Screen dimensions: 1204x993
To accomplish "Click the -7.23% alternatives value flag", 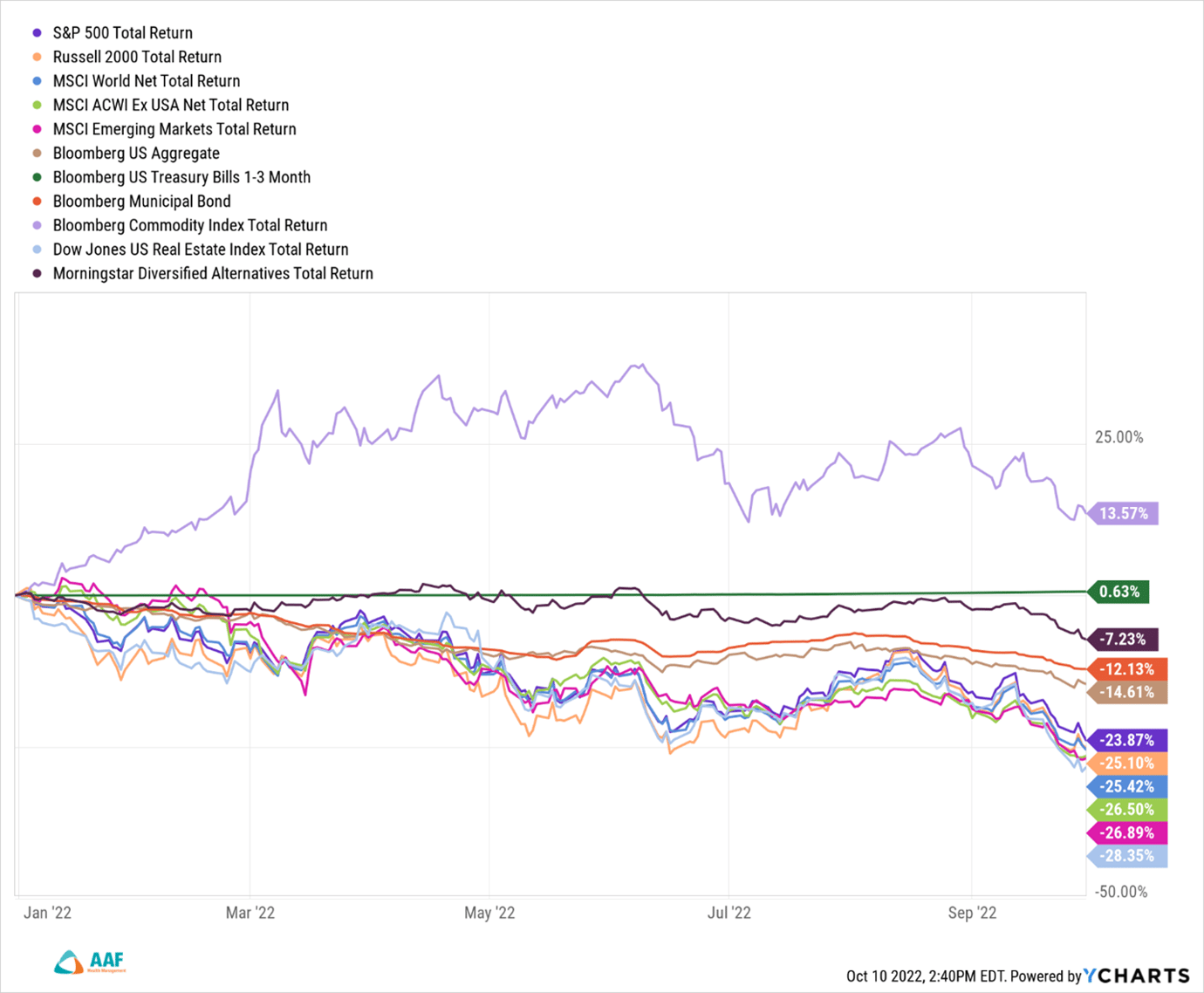I will tap(1122, 639).
